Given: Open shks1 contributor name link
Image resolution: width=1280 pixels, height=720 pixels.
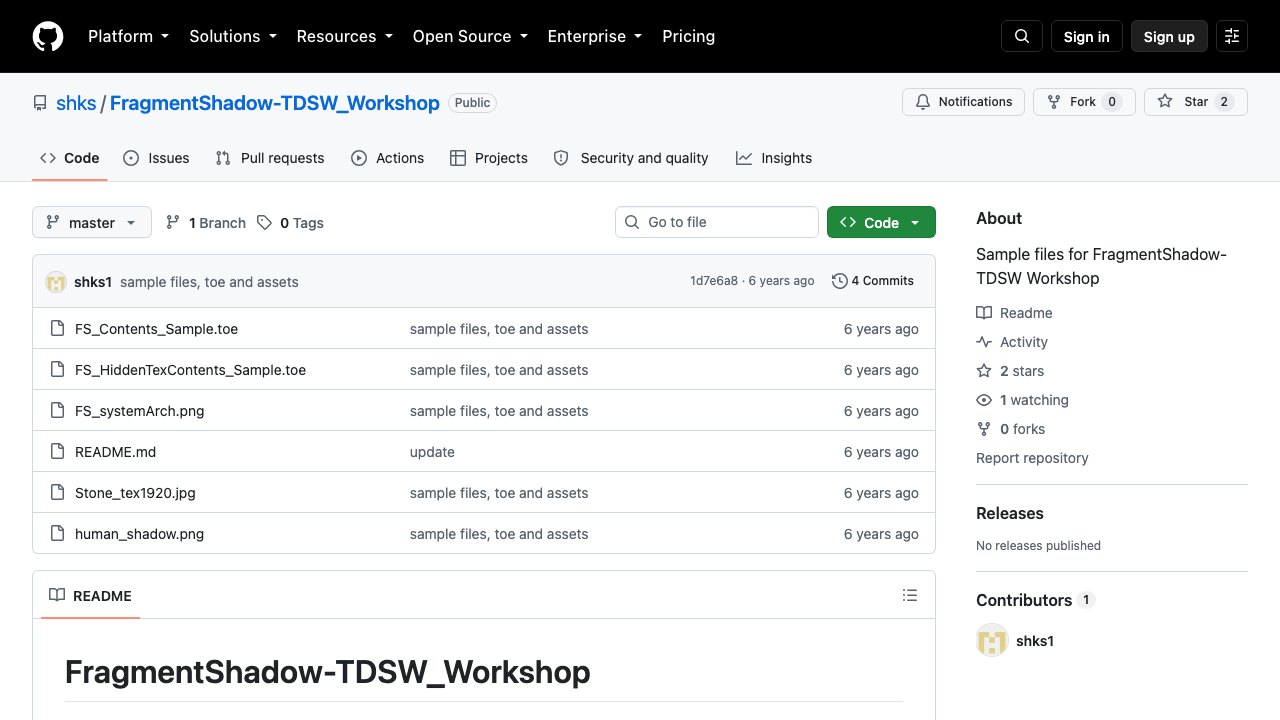Looking at the screenshot, I should click(x=1035, y=641).
